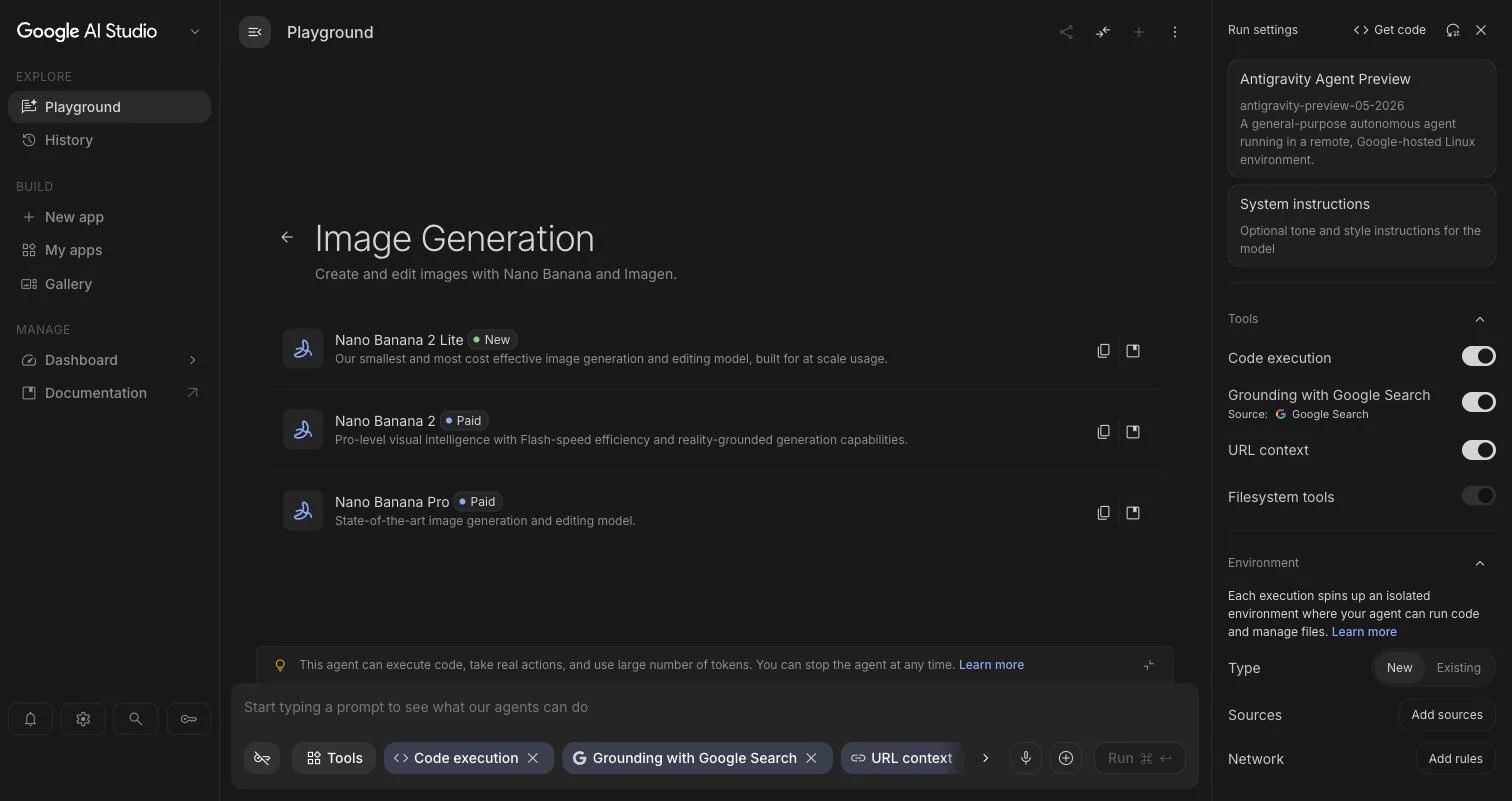
Task: Copy the Nano Banana 2 Lite model ID
Action: coord(1103,351)
